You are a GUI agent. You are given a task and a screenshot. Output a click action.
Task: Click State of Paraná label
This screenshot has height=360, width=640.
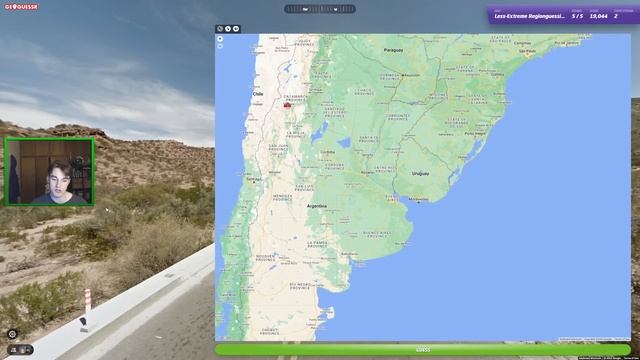tap(465, 69)
